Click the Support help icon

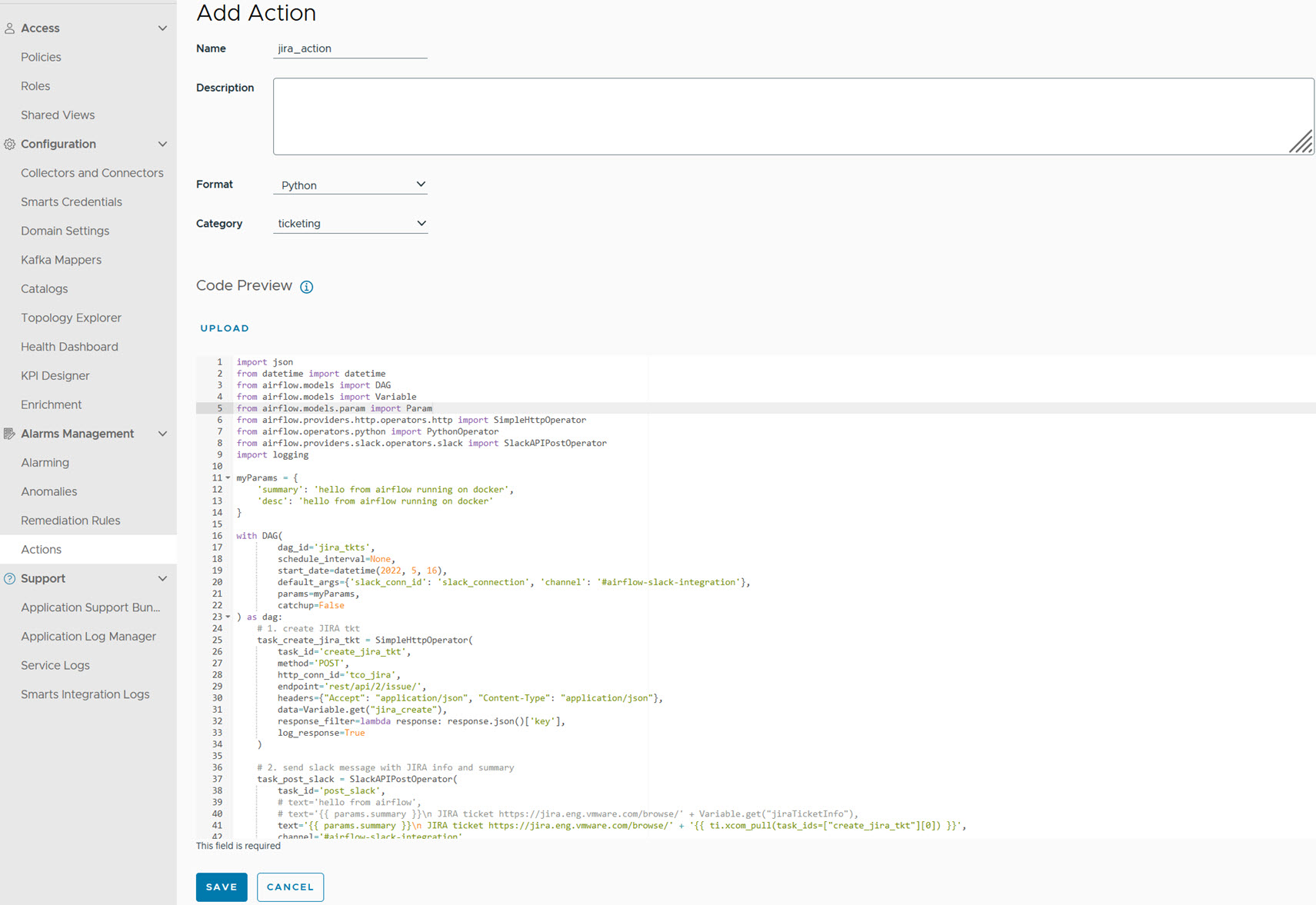coord(9,579)
